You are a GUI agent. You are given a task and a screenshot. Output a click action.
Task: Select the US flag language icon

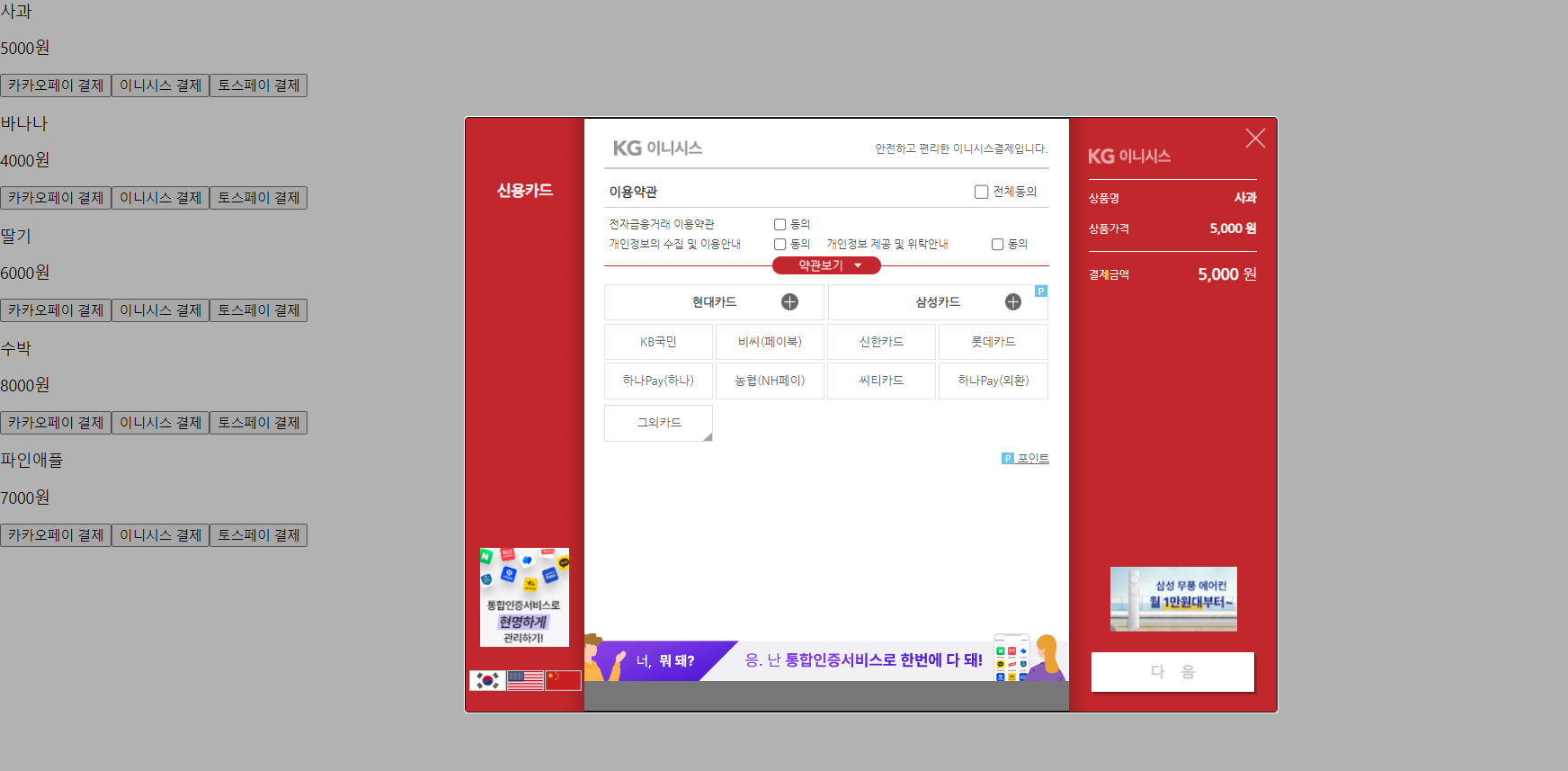tap(525, 680)
